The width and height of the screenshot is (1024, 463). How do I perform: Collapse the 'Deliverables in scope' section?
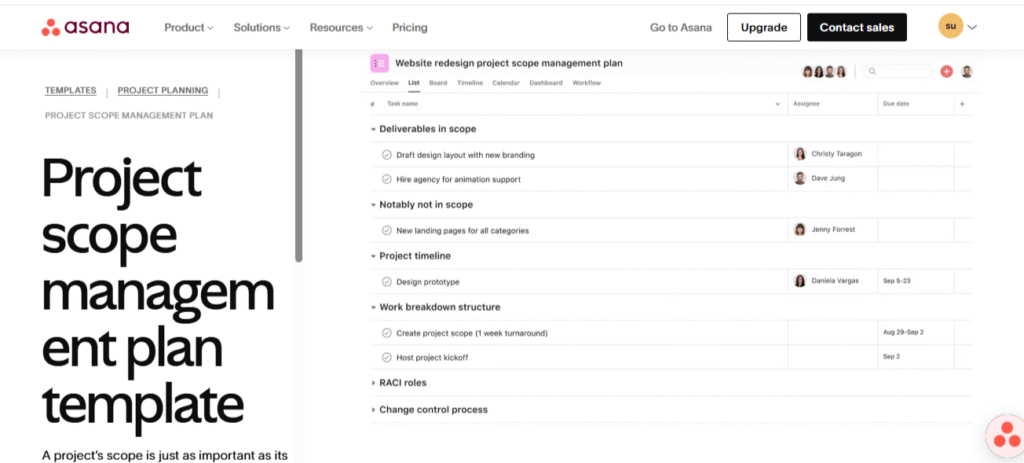tap(373, 129)
